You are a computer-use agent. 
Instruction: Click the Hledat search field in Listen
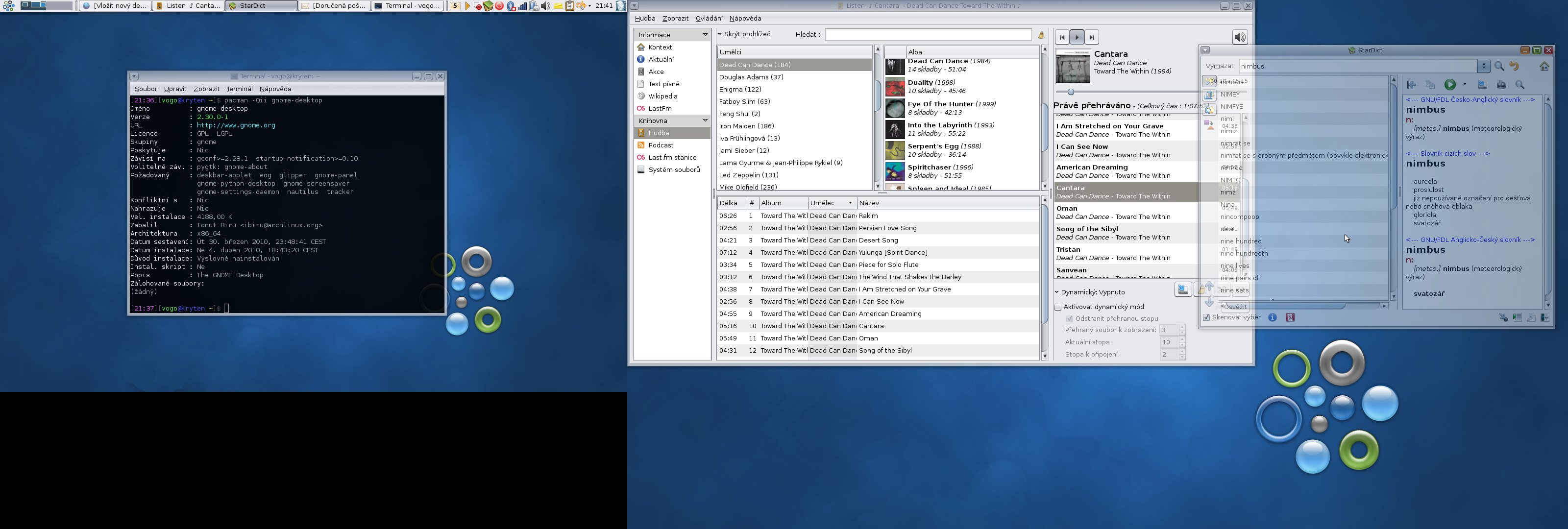click(x=928, y=35)
